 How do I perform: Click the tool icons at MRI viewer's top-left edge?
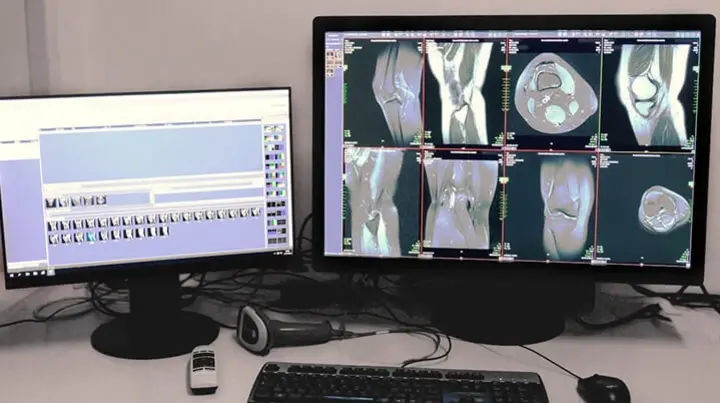332,58
